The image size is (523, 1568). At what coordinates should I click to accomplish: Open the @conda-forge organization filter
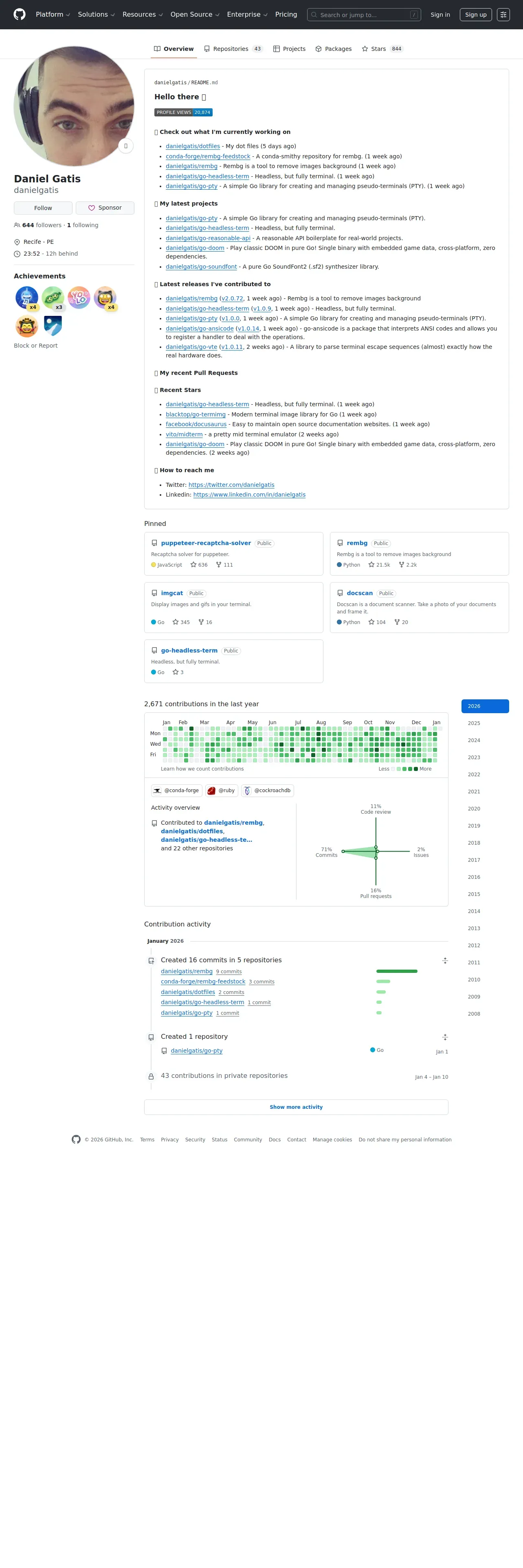click(176, 791)
